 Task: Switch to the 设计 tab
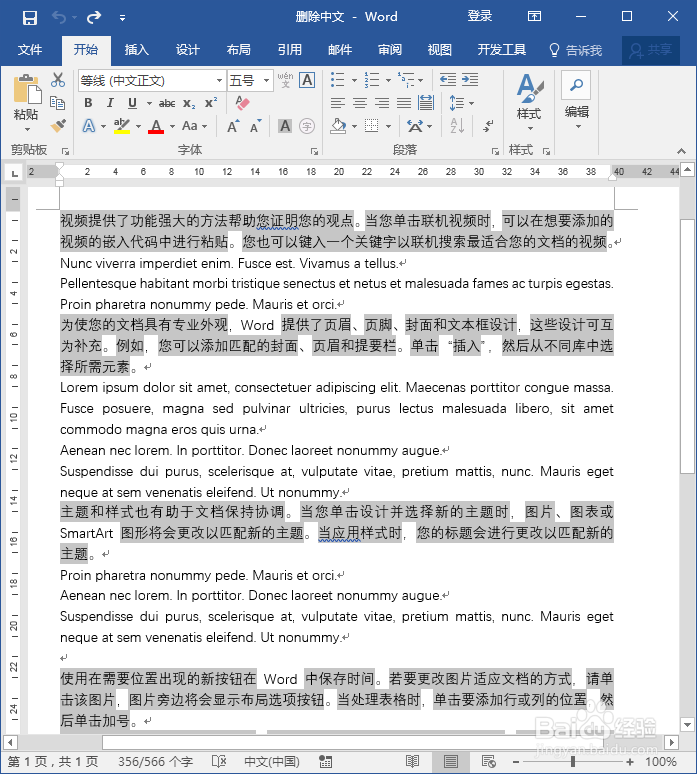pos(188,50)
